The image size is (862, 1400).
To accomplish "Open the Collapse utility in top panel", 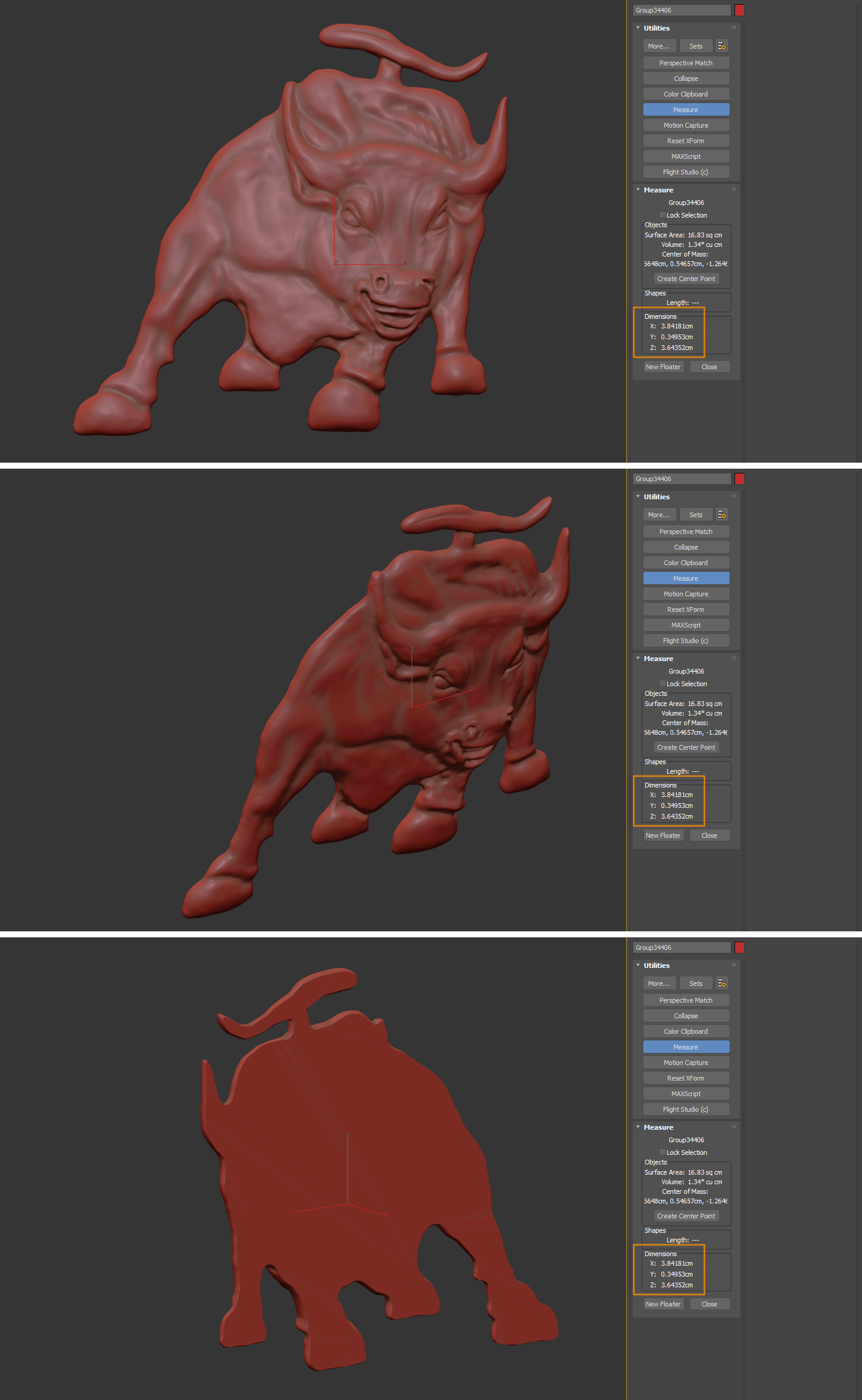I will tap(686, 79).
